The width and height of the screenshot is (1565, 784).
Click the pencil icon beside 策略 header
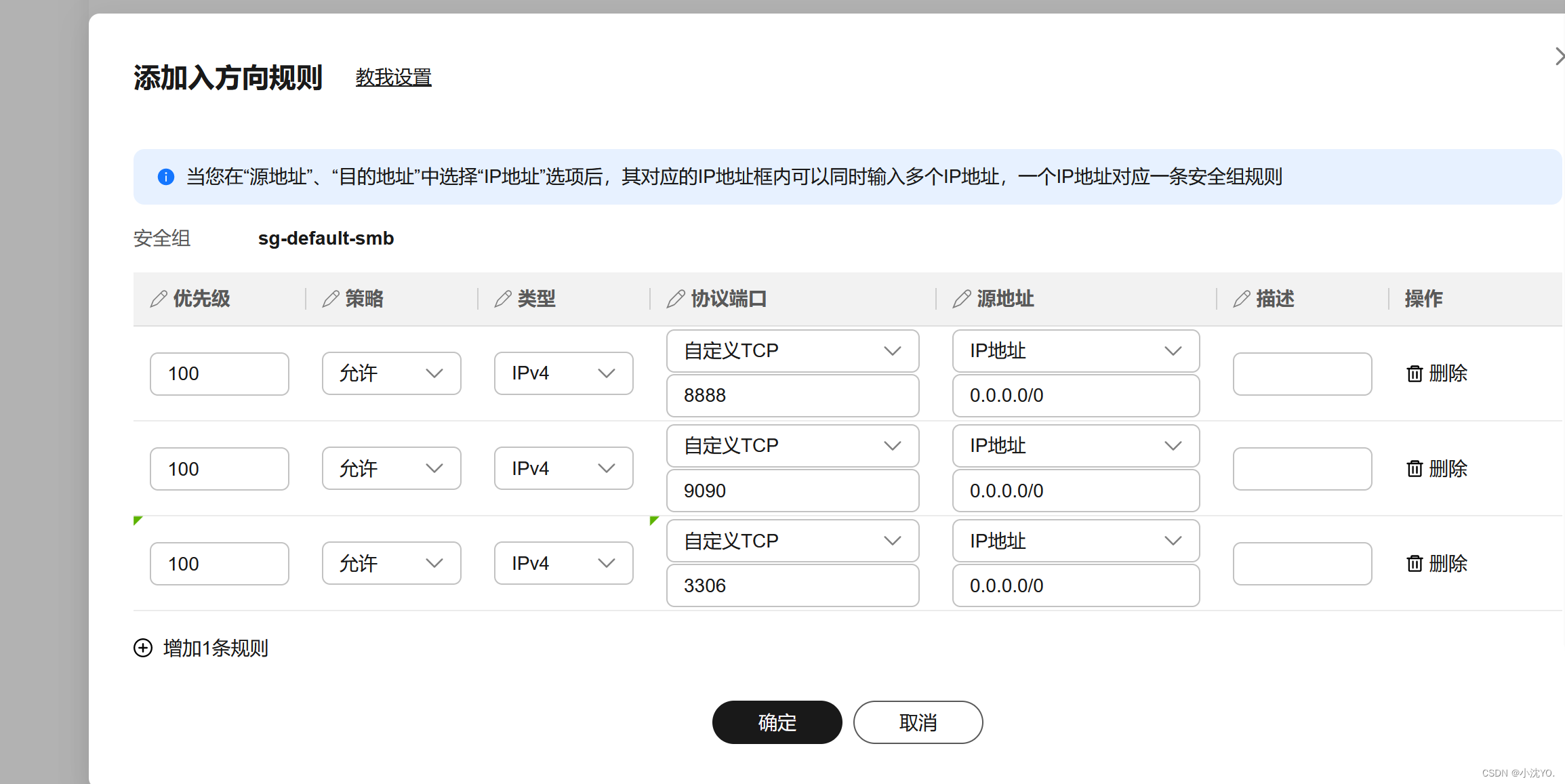click(331, 299)
